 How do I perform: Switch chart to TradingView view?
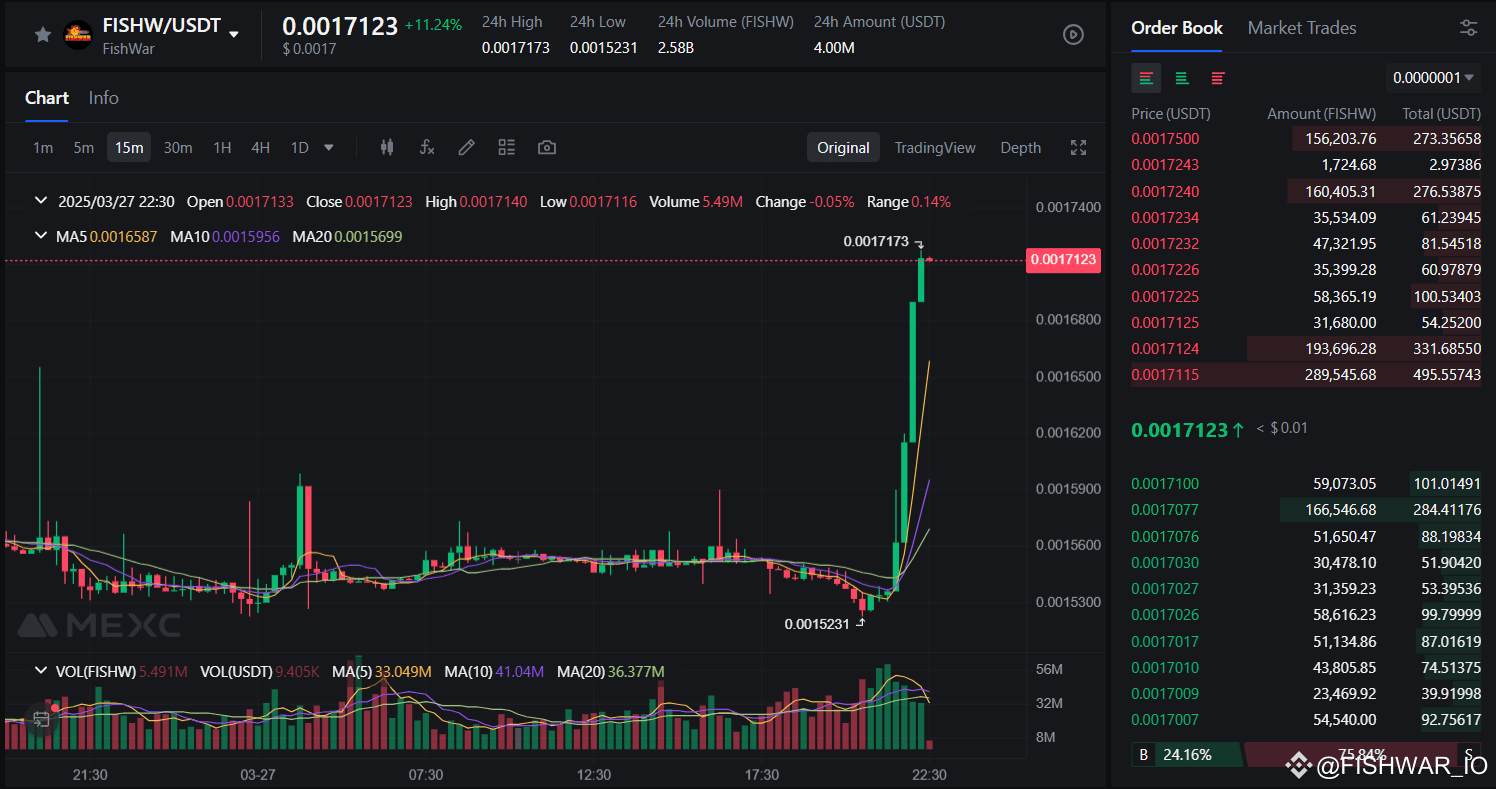pyautogui.click(x=935, y=147)
